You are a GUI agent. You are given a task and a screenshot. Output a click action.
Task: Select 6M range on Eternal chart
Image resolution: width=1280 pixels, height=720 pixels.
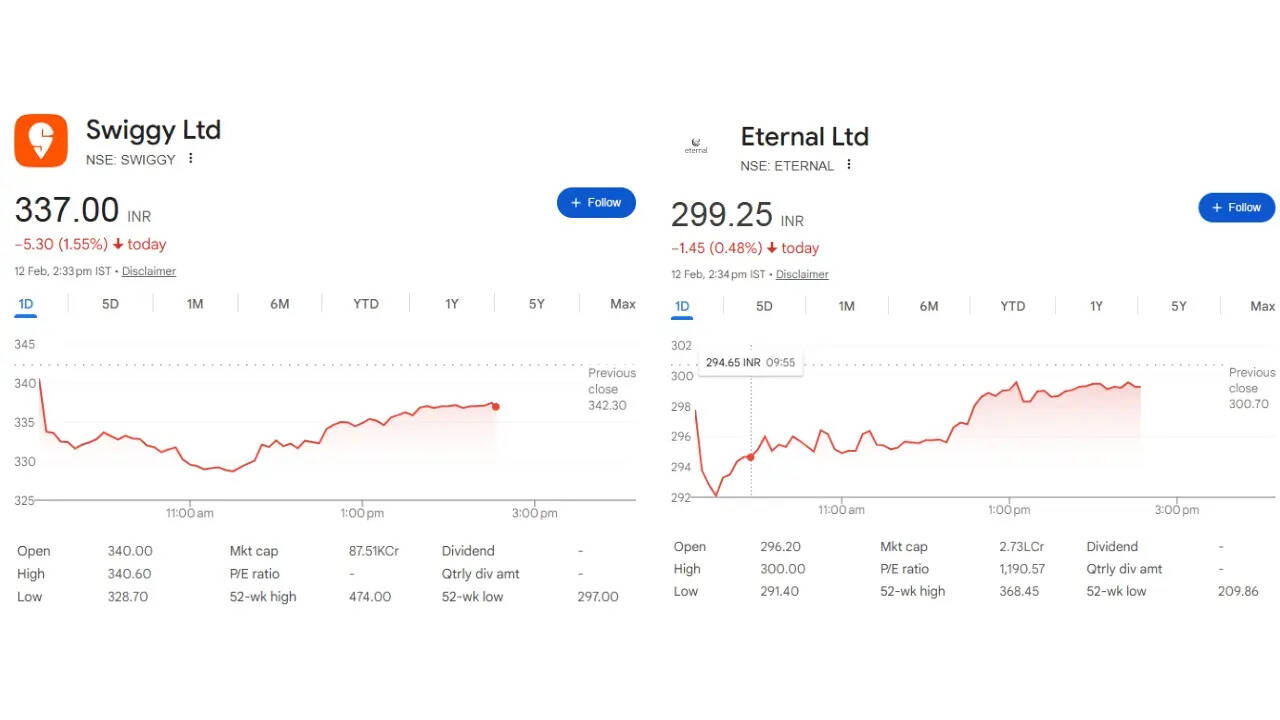[x=929, y=307]
